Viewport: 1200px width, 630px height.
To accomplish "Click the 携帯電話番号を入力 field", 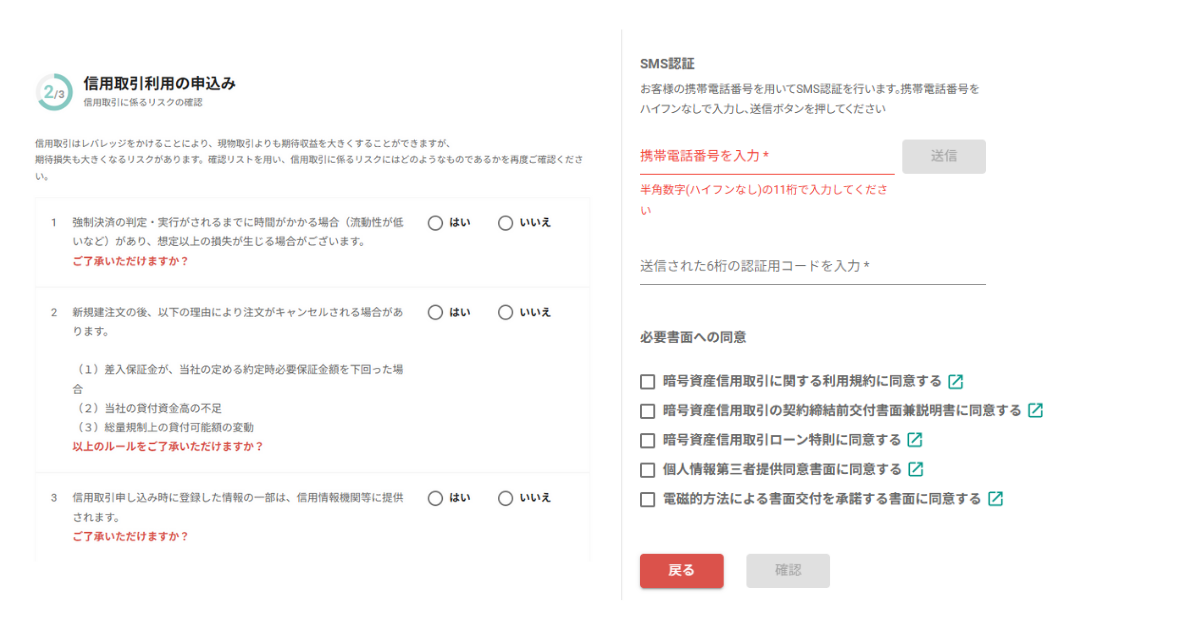I will coord(767,156).
